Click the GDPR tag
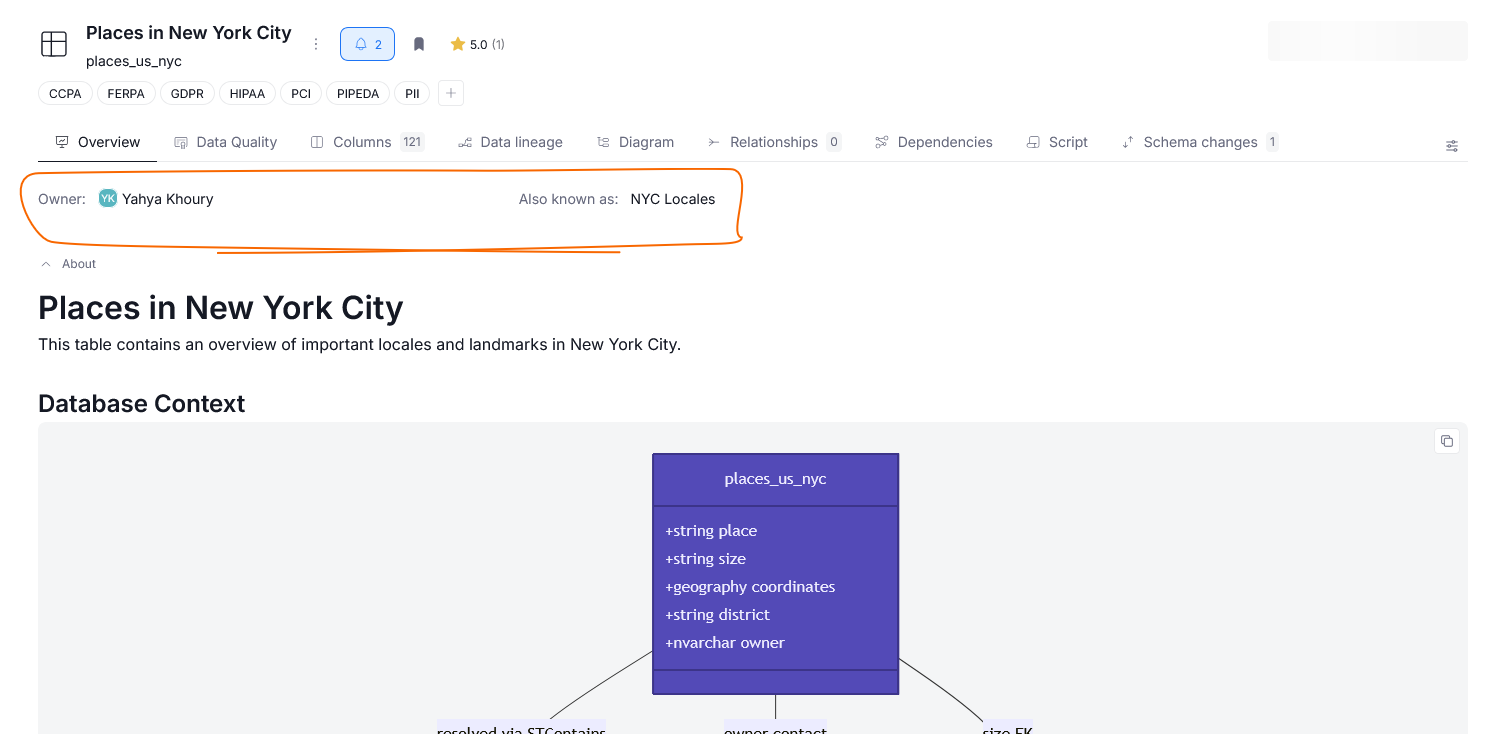This screenshot has height=734, width=1502. click(187, 94)
